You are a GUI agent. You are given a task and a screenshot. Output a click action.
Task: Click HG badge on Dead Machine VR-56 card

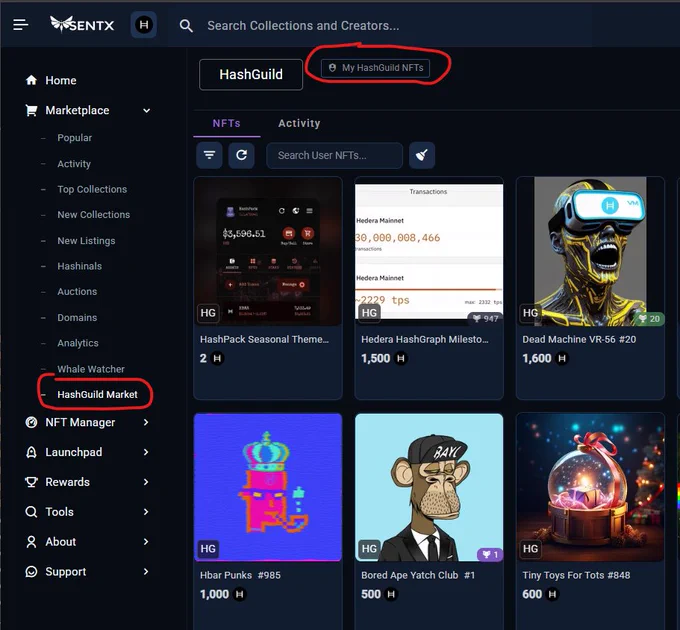coord(530,313)
